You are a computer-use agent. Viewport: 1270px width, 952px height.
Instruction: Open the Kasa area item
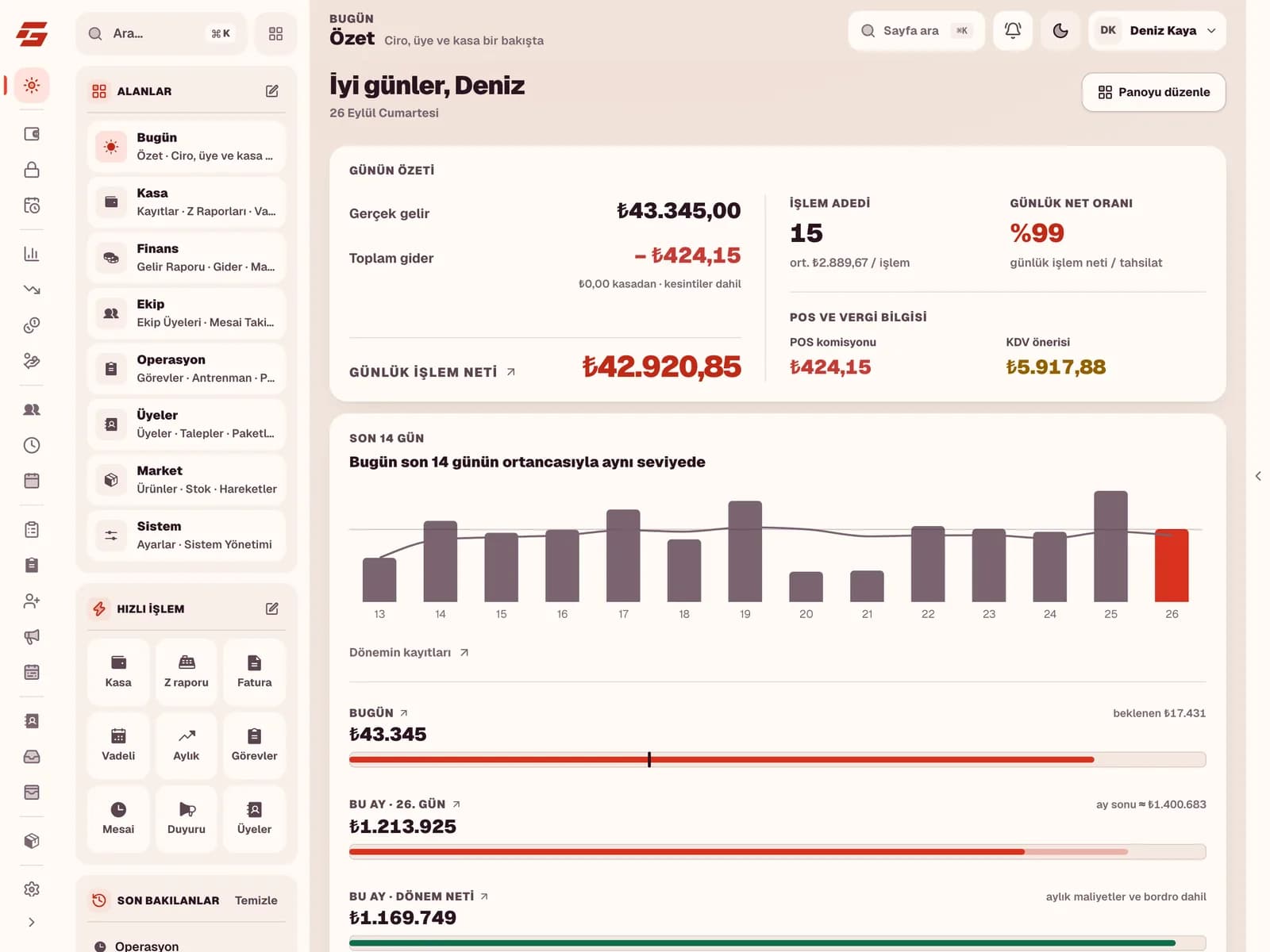point(187,202)
